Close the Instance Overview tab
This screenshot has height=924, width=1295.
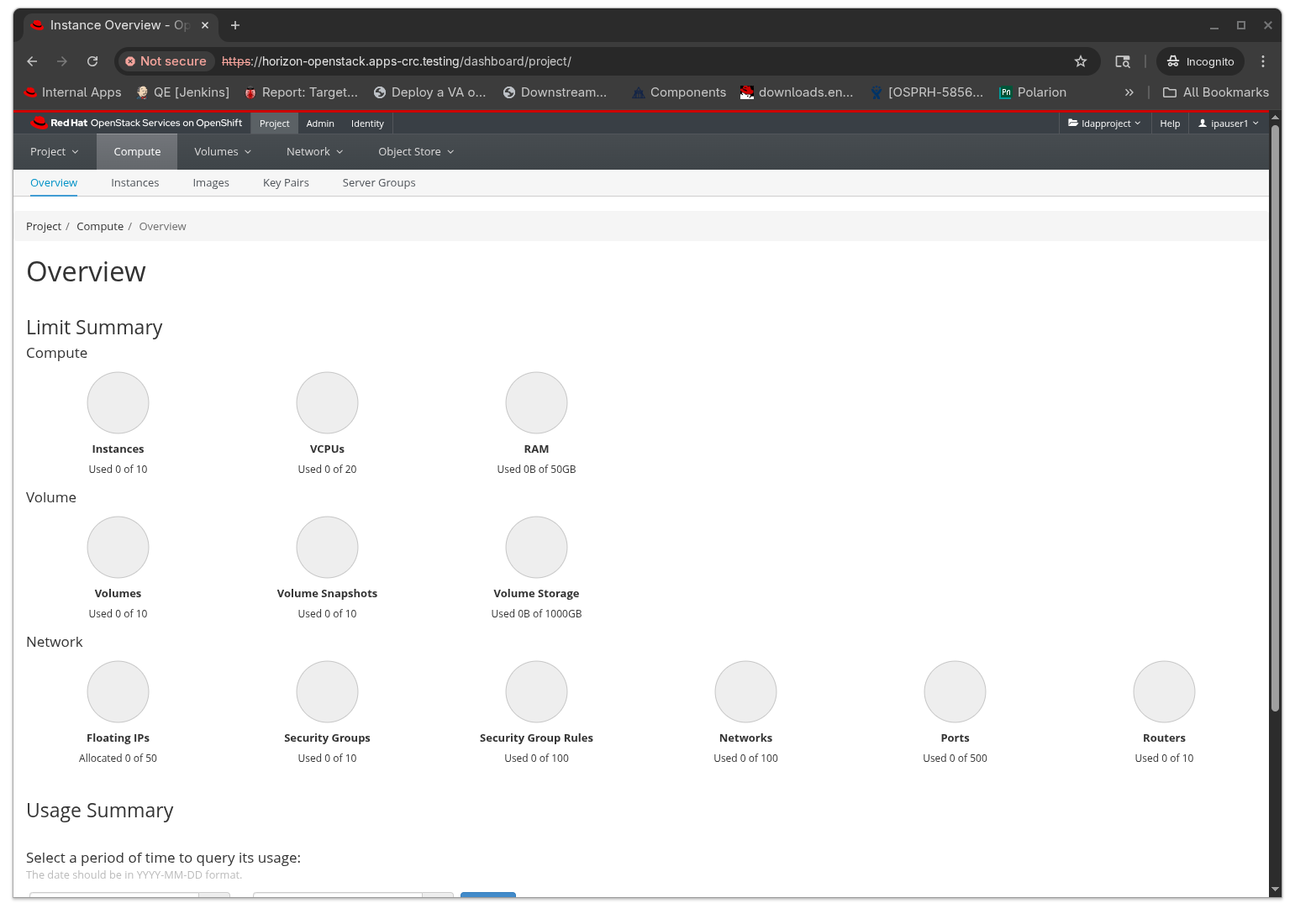[x=205, y=25]
